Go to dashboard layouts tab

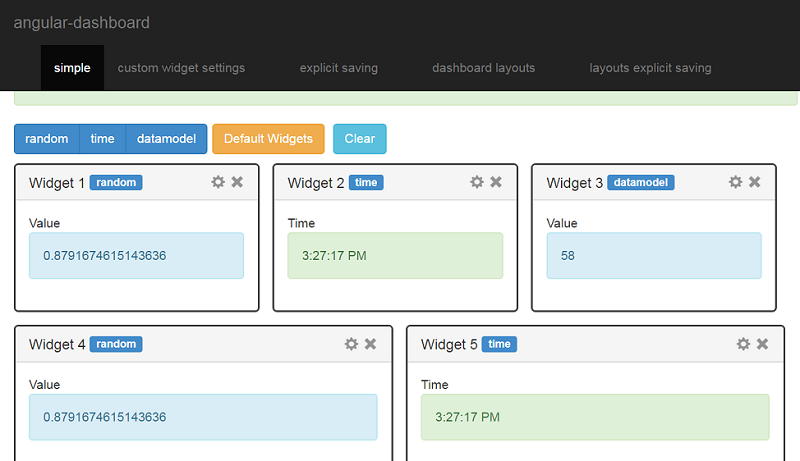pos(484,68)
